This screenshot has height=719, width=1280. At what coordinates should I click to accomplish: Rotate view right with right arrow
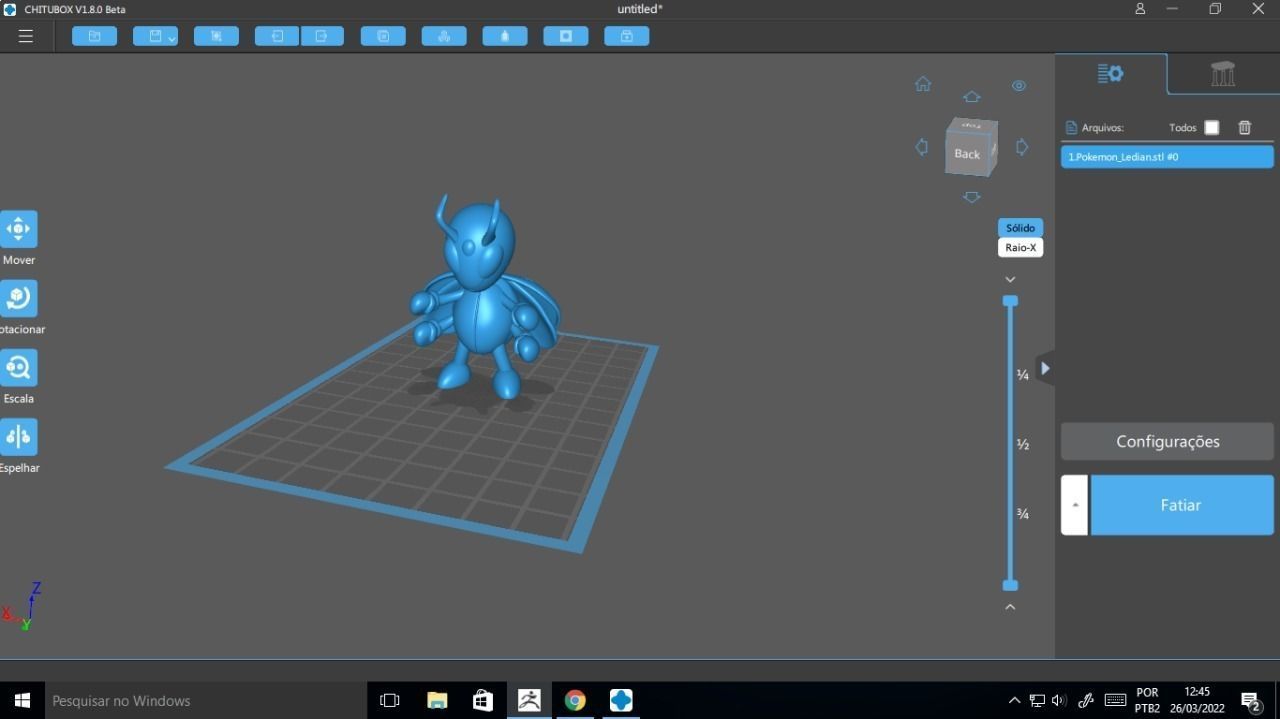coord(1022,147)
